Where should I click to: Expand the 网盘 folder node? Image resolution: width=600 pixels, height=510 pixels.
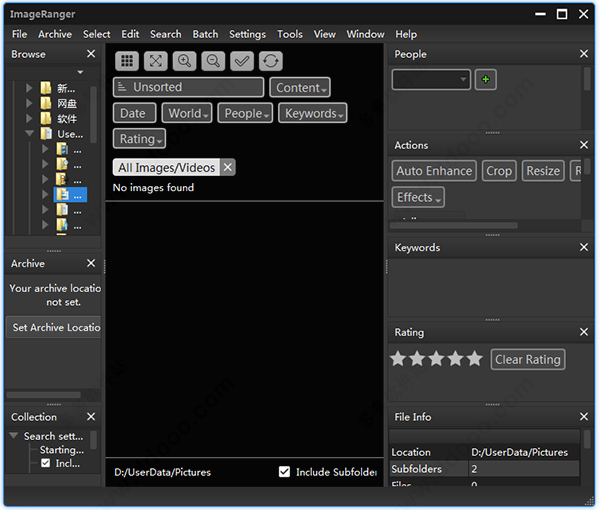click(x=29, y=103)
